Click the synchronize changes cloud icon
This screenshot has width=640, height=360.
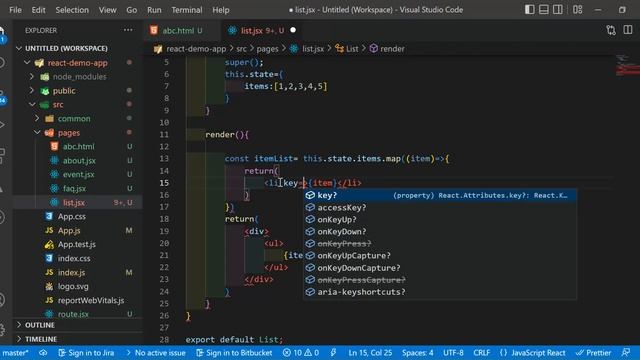43,353
